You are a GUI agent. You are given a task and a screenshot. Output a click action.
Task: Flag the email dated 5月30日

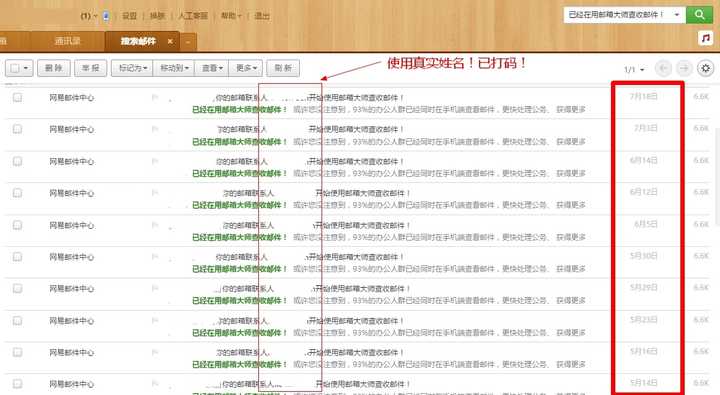pyautogui.click(x=155, y=256)
